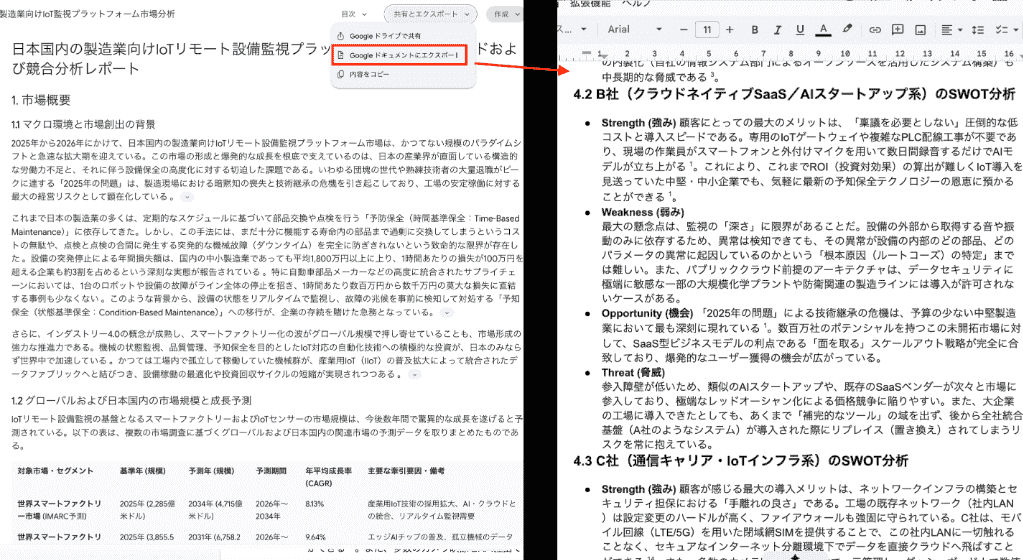Open the text alignment options icon
Viewport: 1023px width, 560px height.
pos(947,29)
